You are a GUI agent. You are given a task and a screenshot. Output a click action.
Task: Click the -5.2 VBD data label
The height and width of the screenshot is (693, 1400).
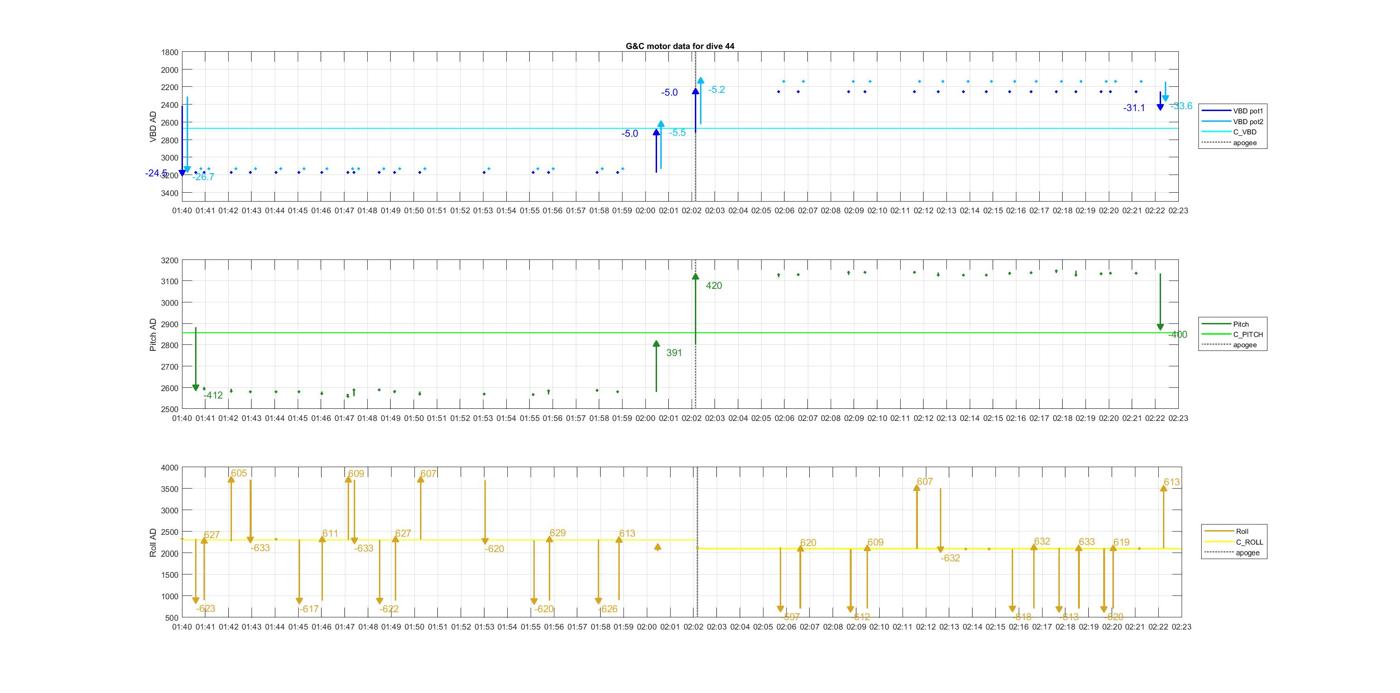[x=716, y=90]
